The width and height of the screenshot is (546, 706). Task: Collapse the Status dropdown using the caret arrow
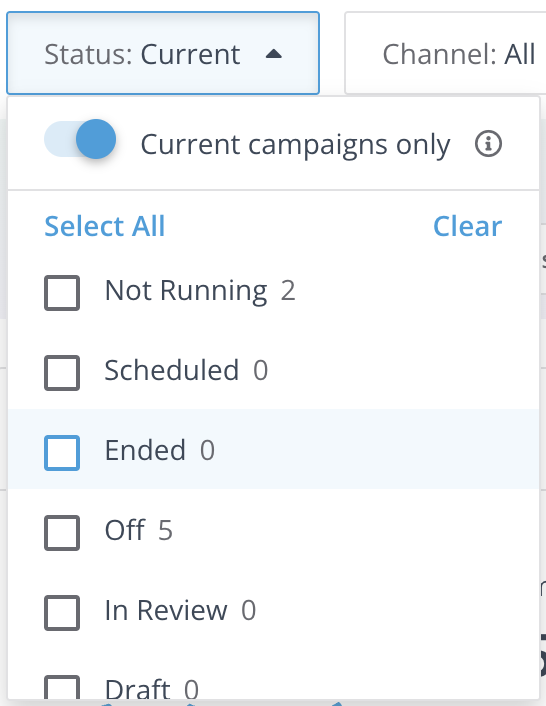pyautogui.click(x=274, y=54)
